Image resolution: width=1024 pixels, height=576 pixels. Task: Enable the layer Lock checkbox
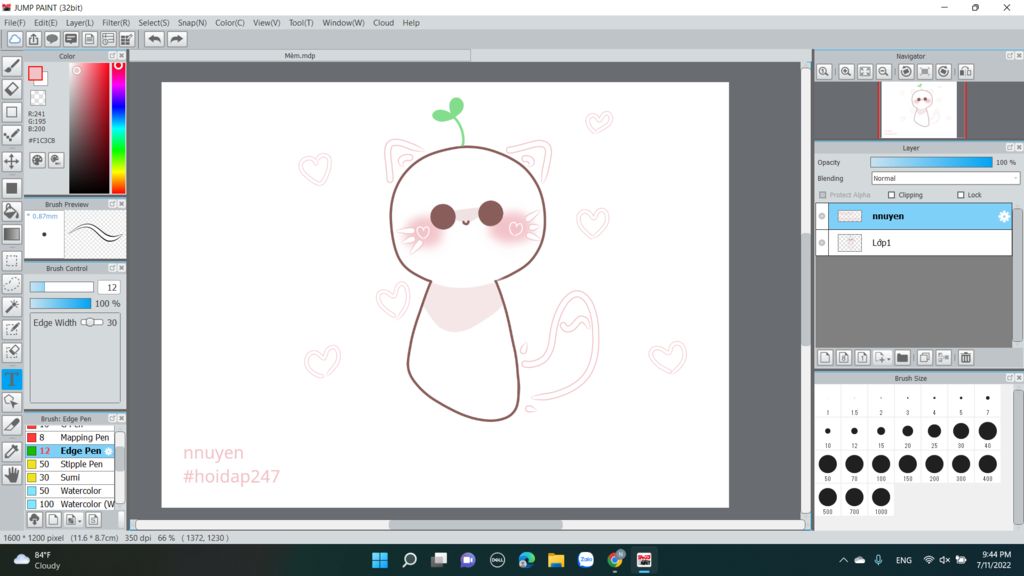(x=961, y=195)
